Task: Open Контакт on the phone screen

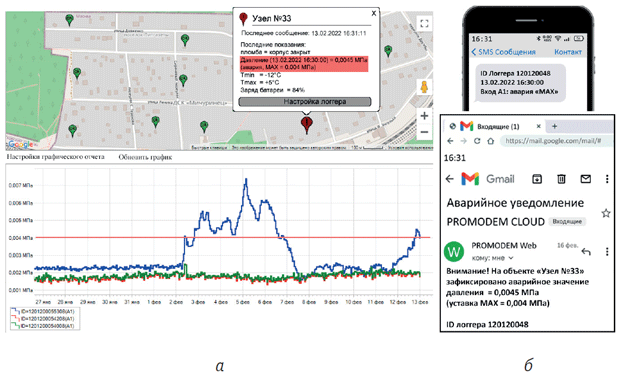Action: tap(568, 52)
